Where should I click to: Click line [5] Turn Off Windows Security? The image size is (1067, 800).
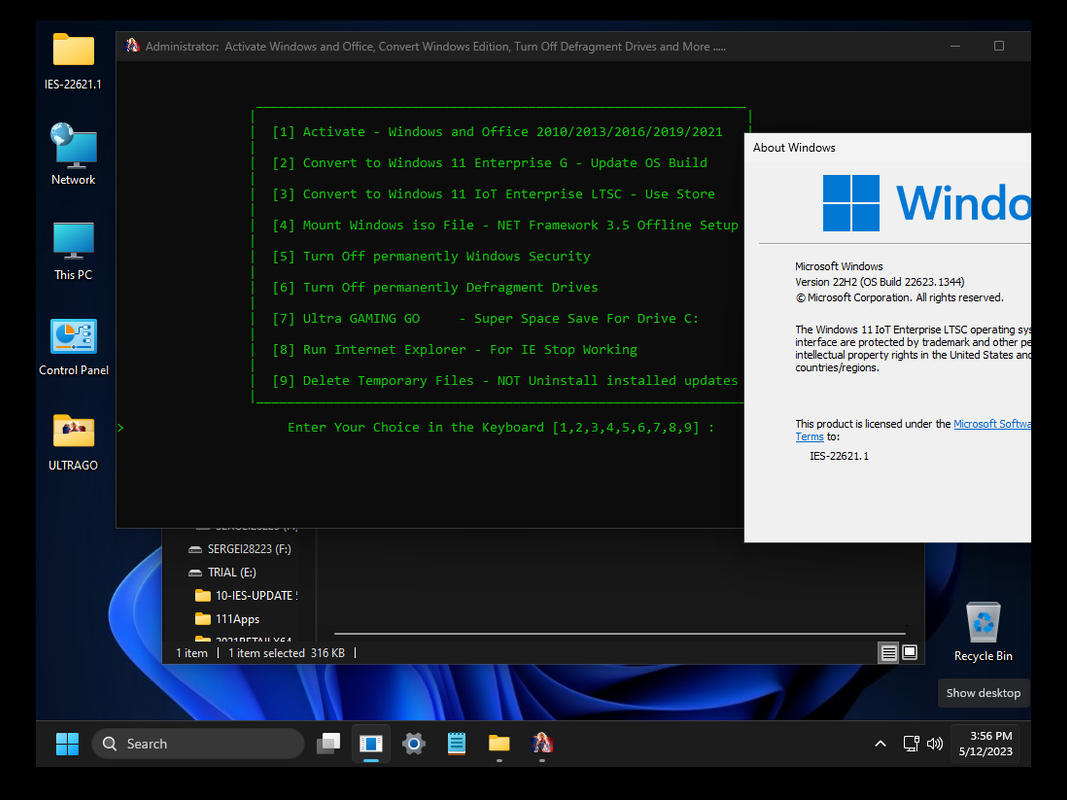point(431,256)
